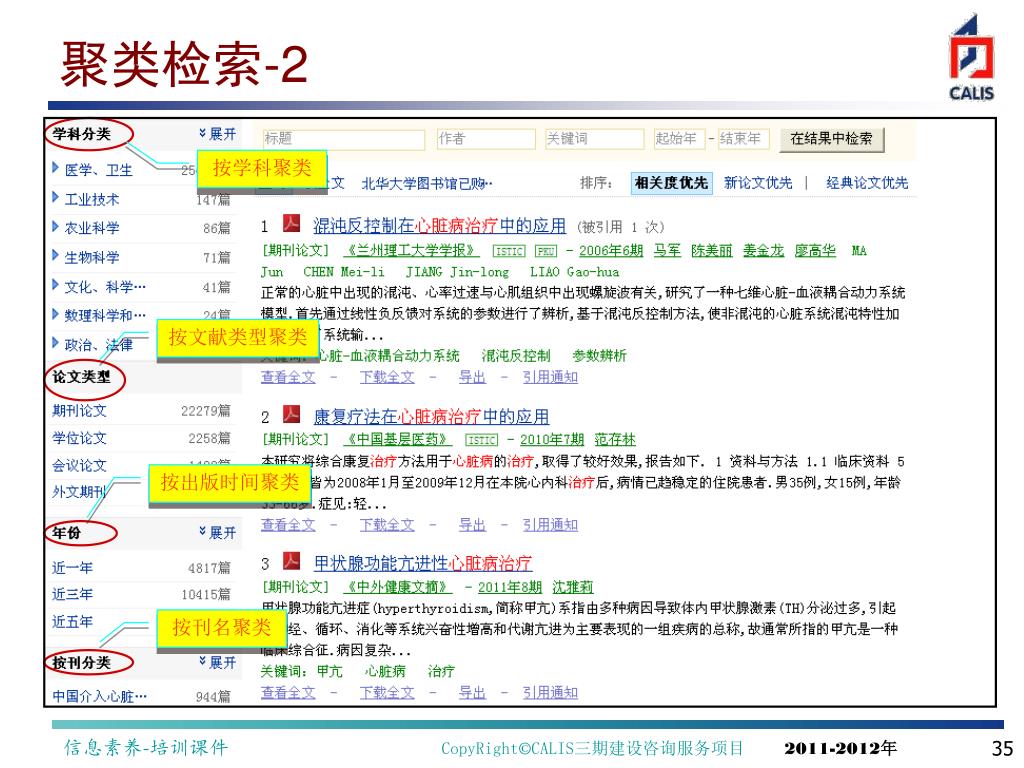Open title 混沌反控制在心脏病治疗中的应用
Viewport: 1024px width, 768px height.
coord(439,226)
